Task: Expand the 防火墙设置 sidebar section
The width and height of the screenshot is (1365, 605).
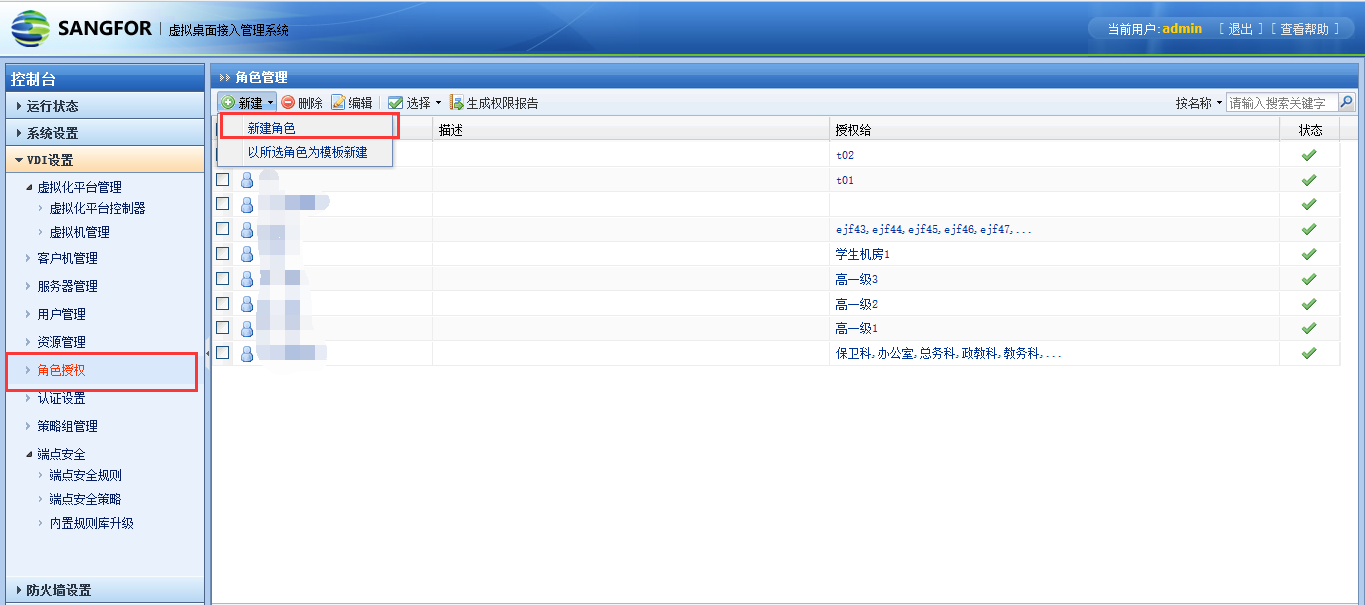Action: pos(104,590)
